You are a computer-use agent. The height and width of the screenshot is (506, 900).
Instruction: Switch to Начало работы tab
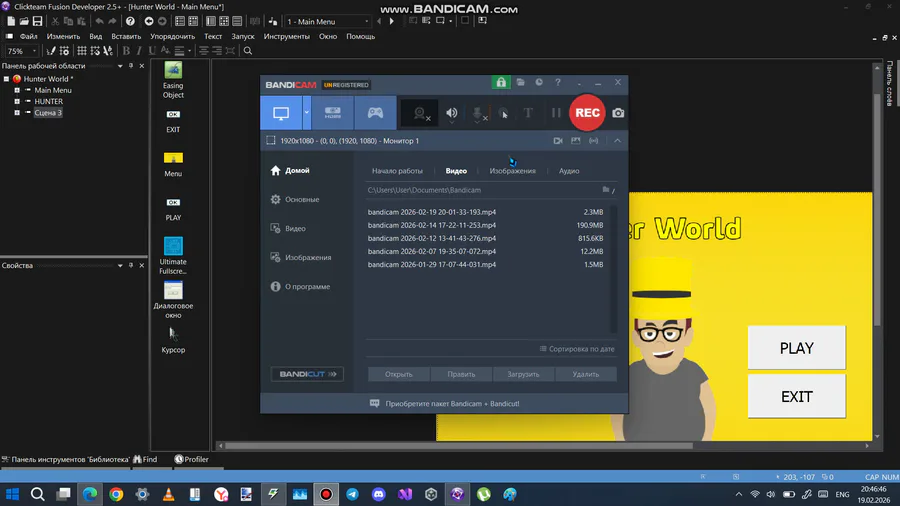(x=397, y=171)
